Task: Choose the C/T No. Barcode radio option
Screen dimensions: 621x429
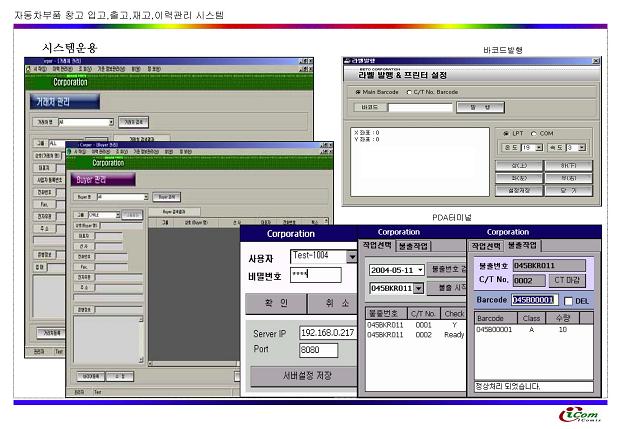Action: point(408,92)
